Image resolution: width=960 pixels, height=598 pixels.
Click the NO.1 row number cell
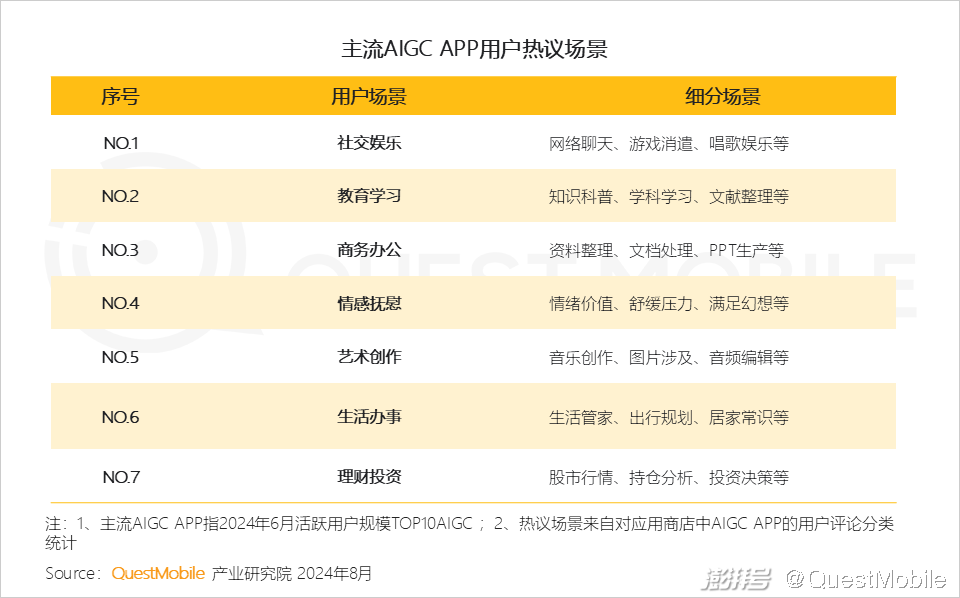point(120,143)
